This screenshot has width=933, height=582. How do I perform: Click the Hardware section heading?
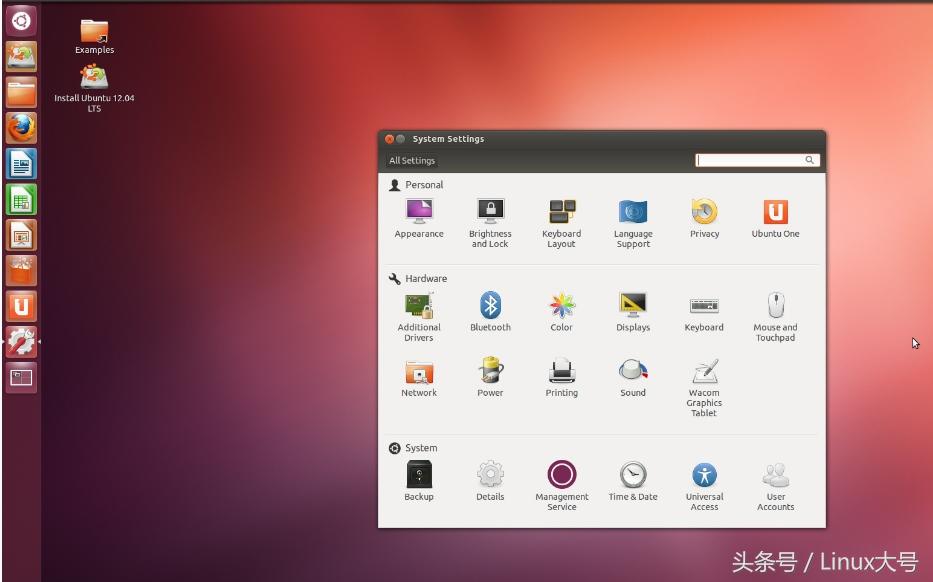426,279
